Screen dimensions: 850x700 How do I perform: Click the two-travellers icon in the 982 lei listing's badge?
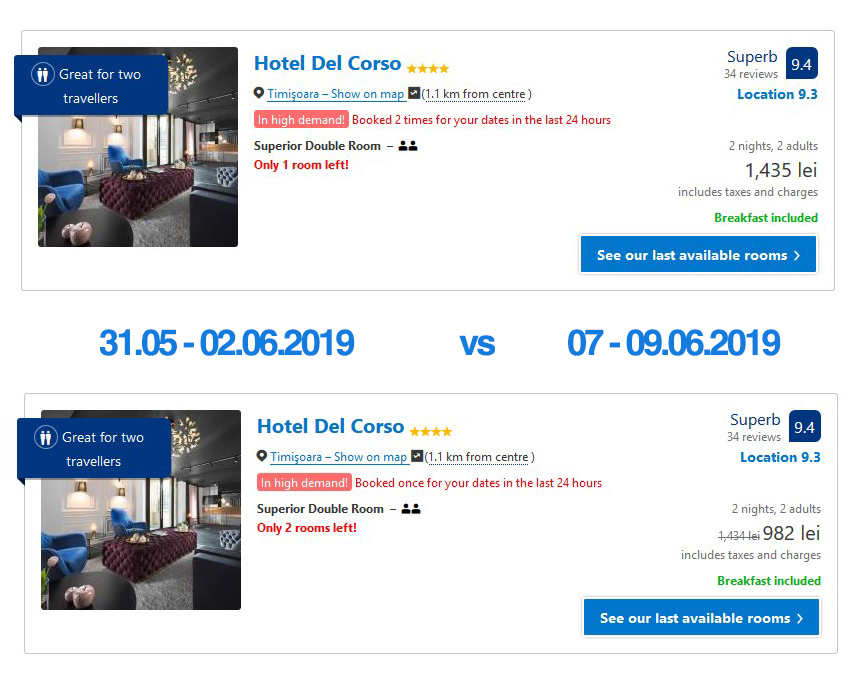[46, 437]
